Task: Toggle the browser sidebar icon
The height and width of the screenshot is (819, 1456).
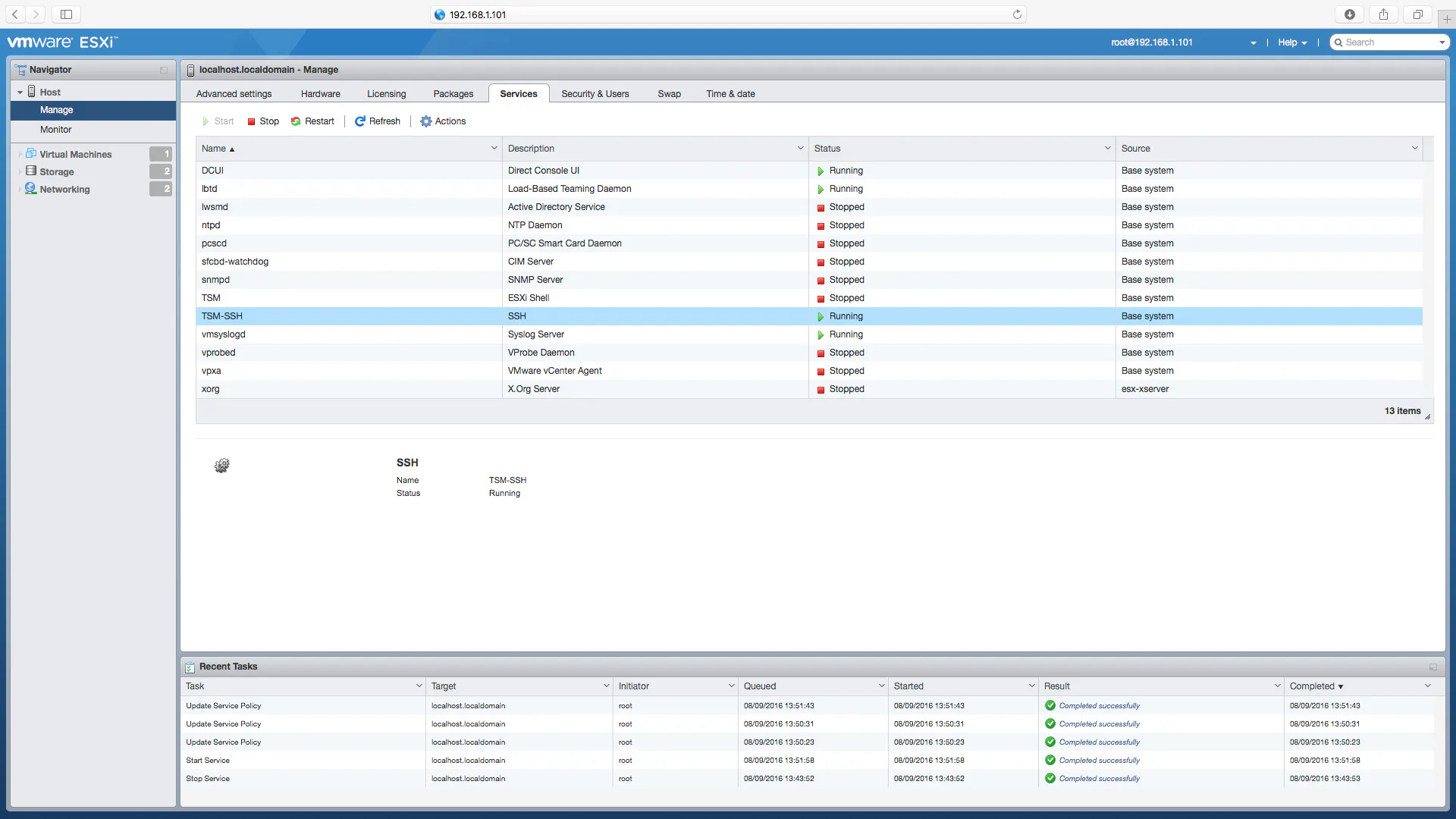Action: point(66,14)
